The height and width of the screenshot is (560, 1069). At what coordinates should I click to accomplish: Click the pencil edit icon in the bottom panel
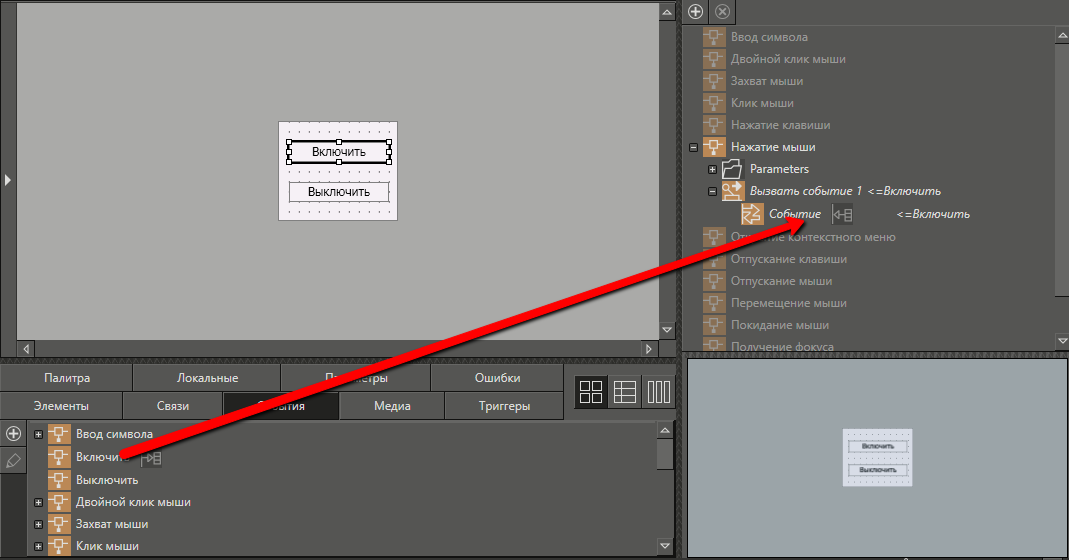13,461
